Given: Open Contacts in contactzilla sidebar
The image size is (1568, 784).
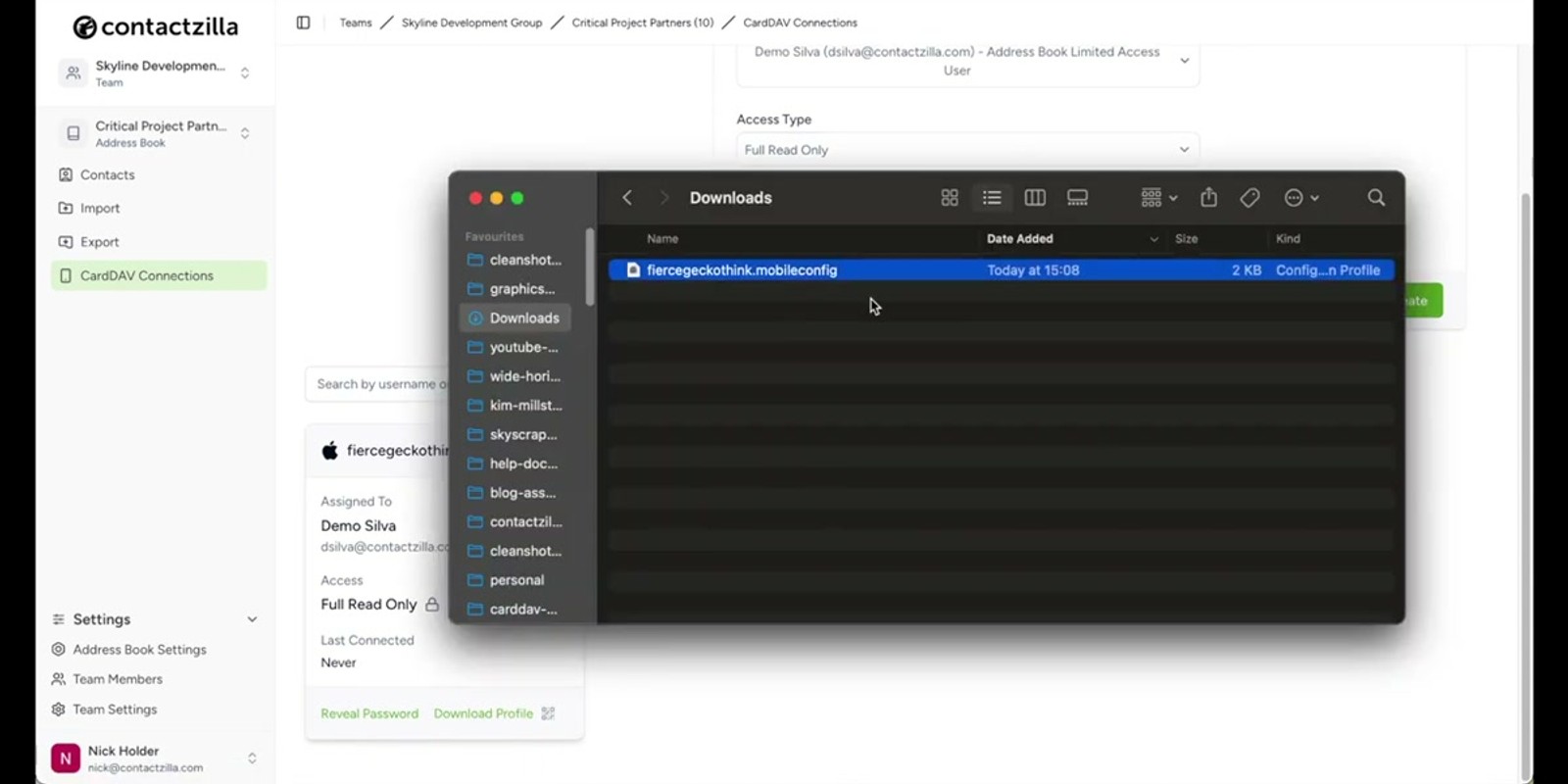Looking at the screenshot, I should 159,174.
